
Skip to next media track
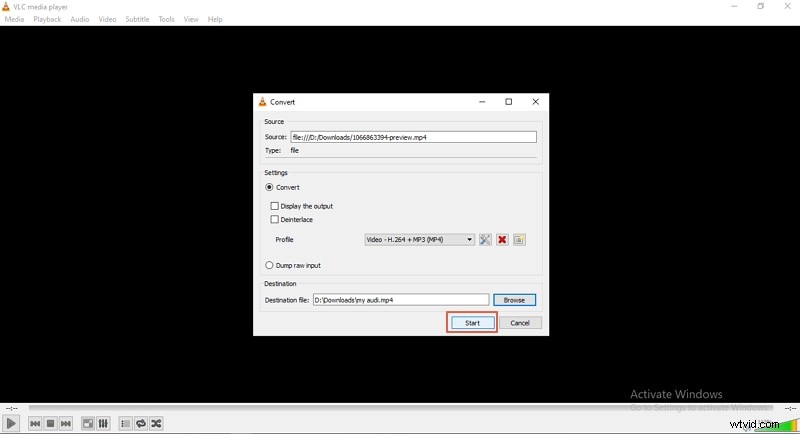click(66, 423)
